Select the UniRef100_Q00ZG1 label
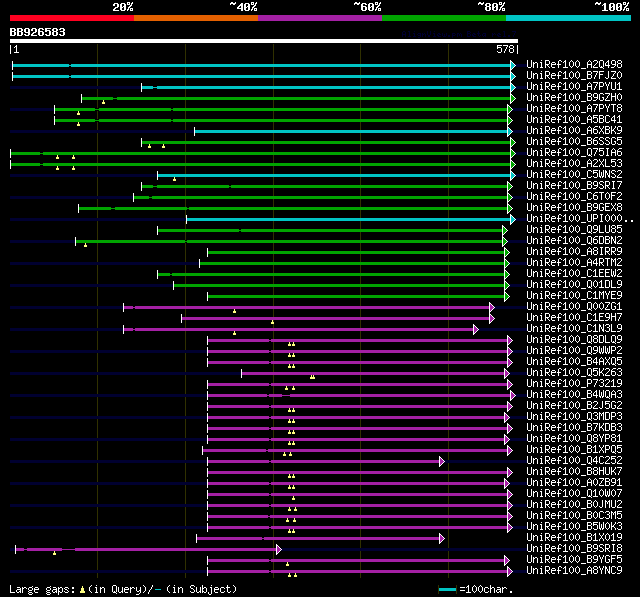Screen dimensions: 640x597 pyautogui.click(x=574, y=307)
